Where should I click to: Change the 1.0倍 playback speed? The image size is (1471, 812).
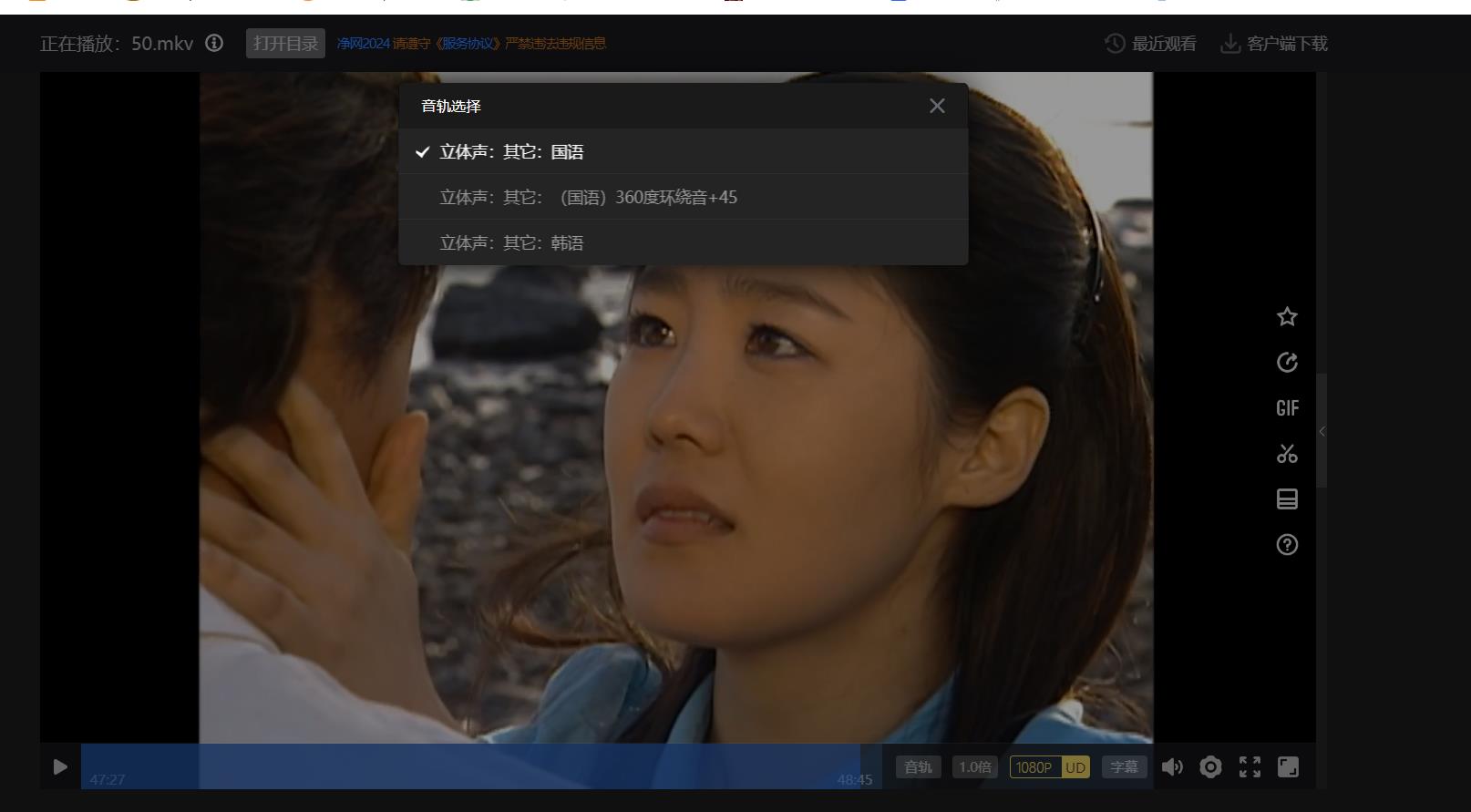974,767
